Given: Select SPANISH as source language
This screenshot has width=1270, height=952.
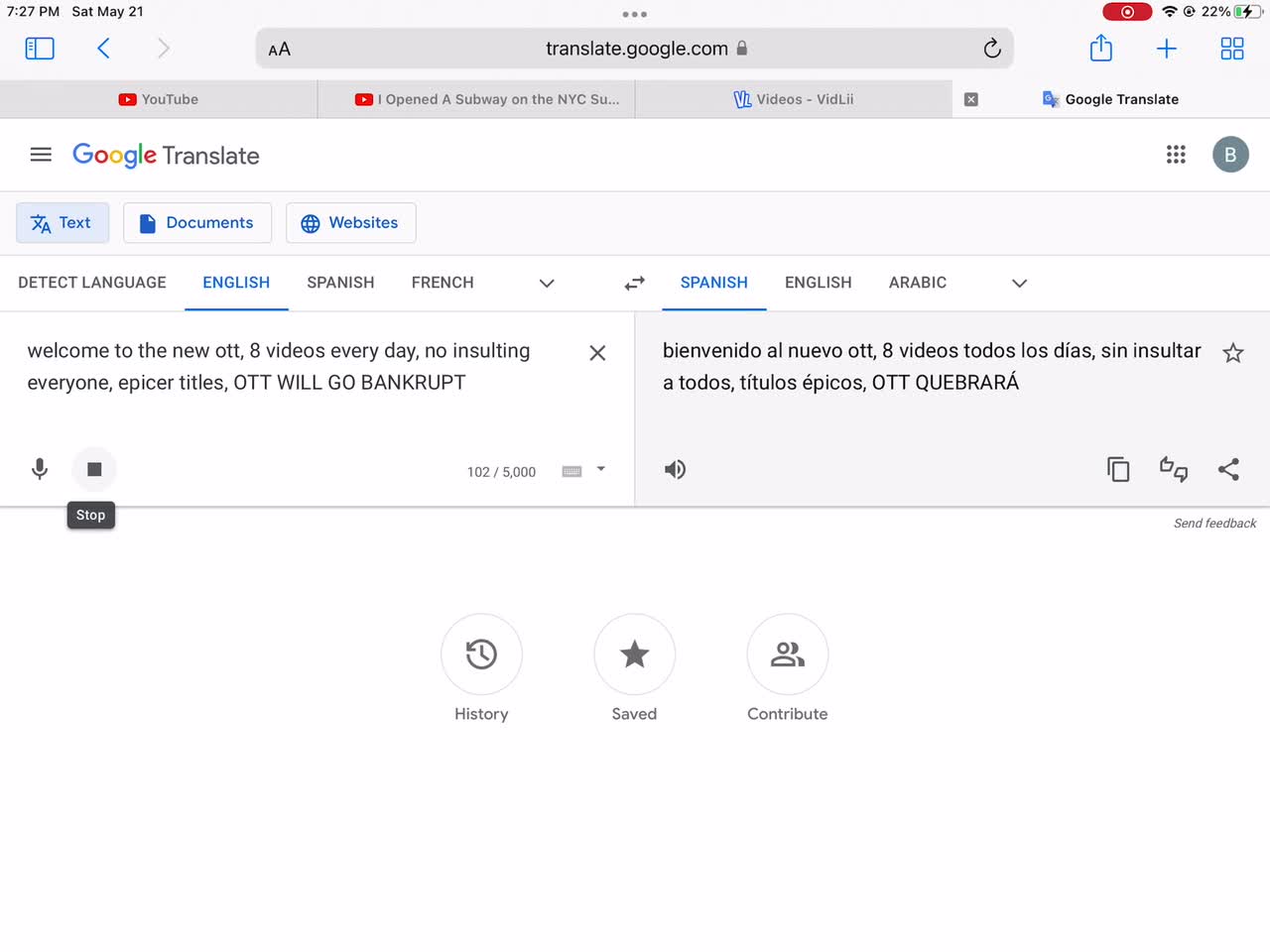Looking at the screenshot, I should (340, 283).
